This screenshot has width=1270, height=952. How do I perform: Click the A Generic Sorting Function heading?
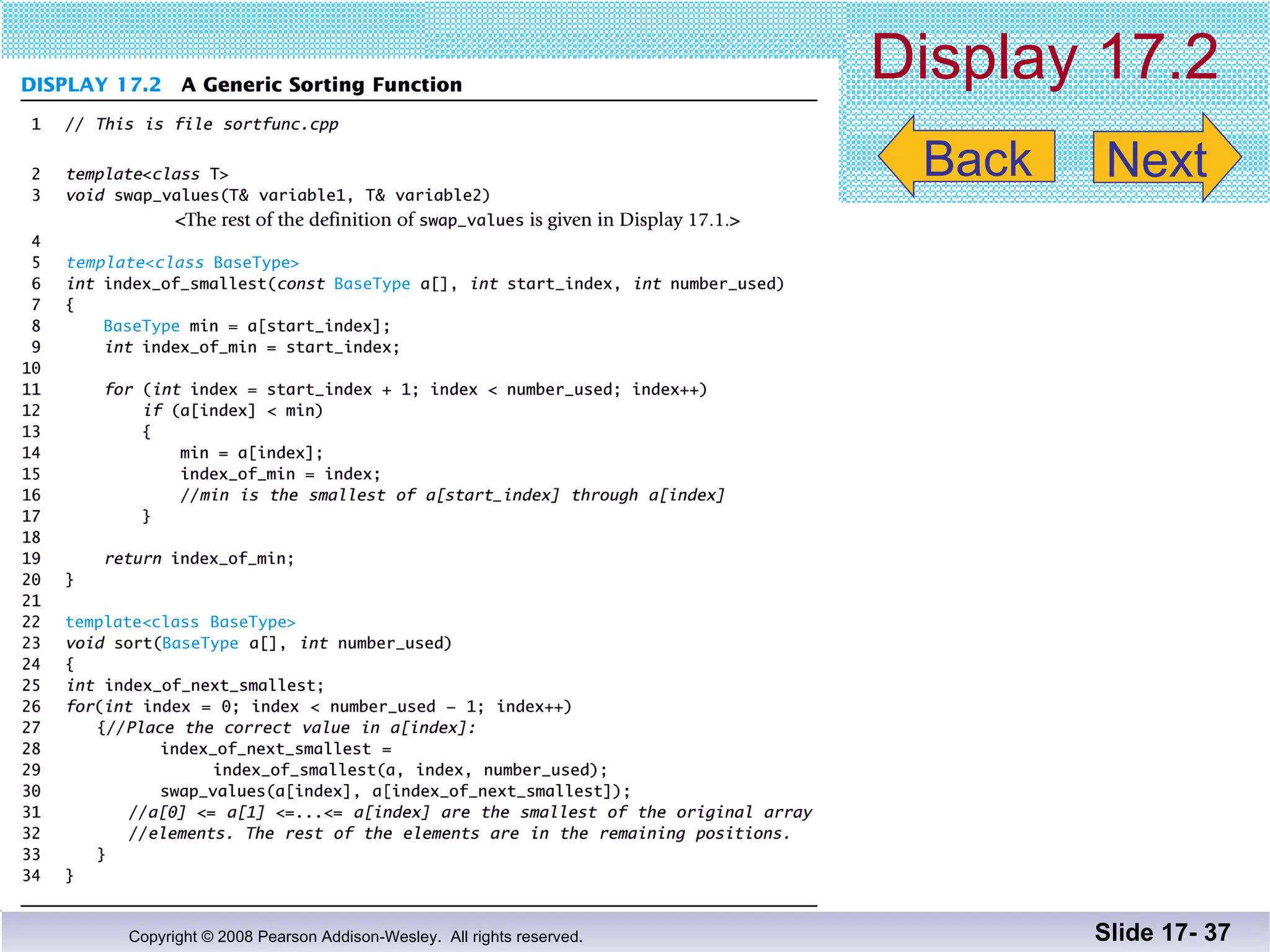click(321, 85)
